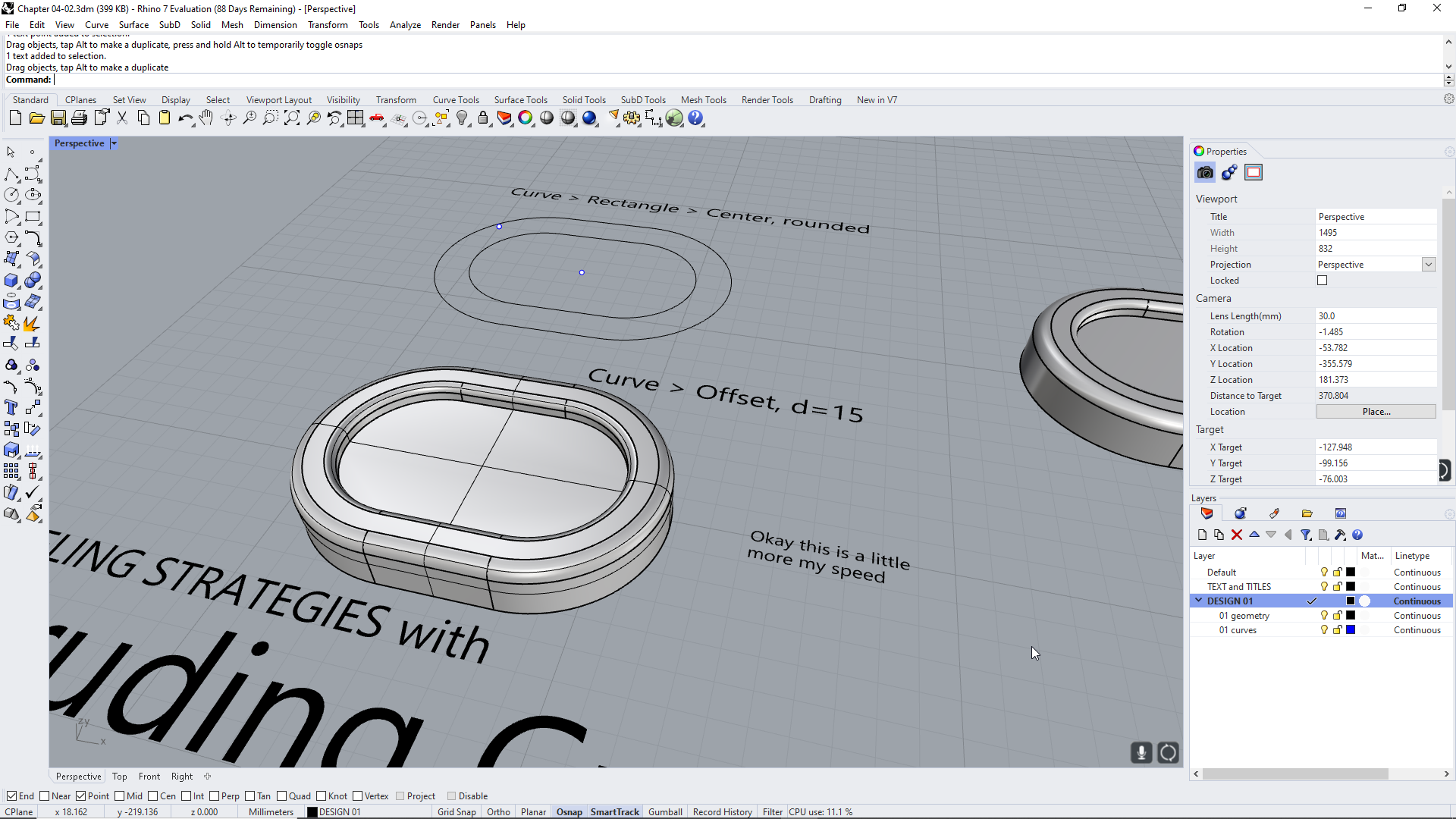Toggle visibility of 01 curves layer

pos(1324,630)
